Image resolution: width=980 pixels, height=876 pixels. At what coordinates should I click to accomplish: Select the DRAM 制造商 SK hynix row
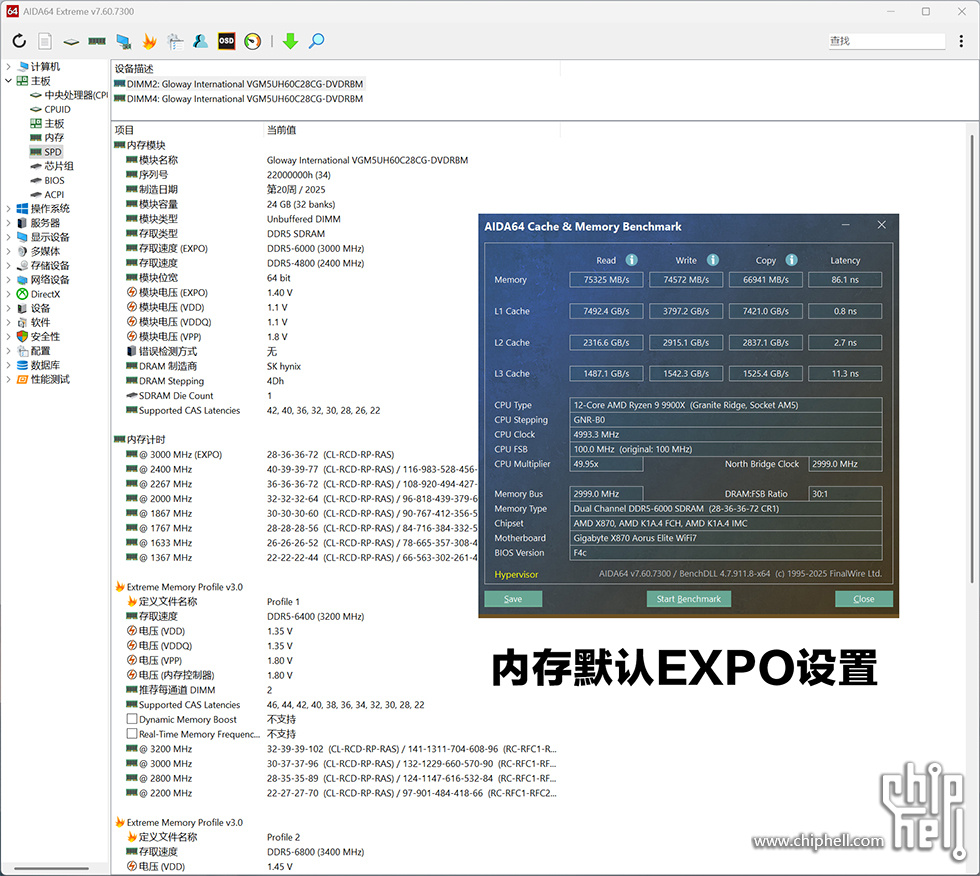(x=214, y=366)
